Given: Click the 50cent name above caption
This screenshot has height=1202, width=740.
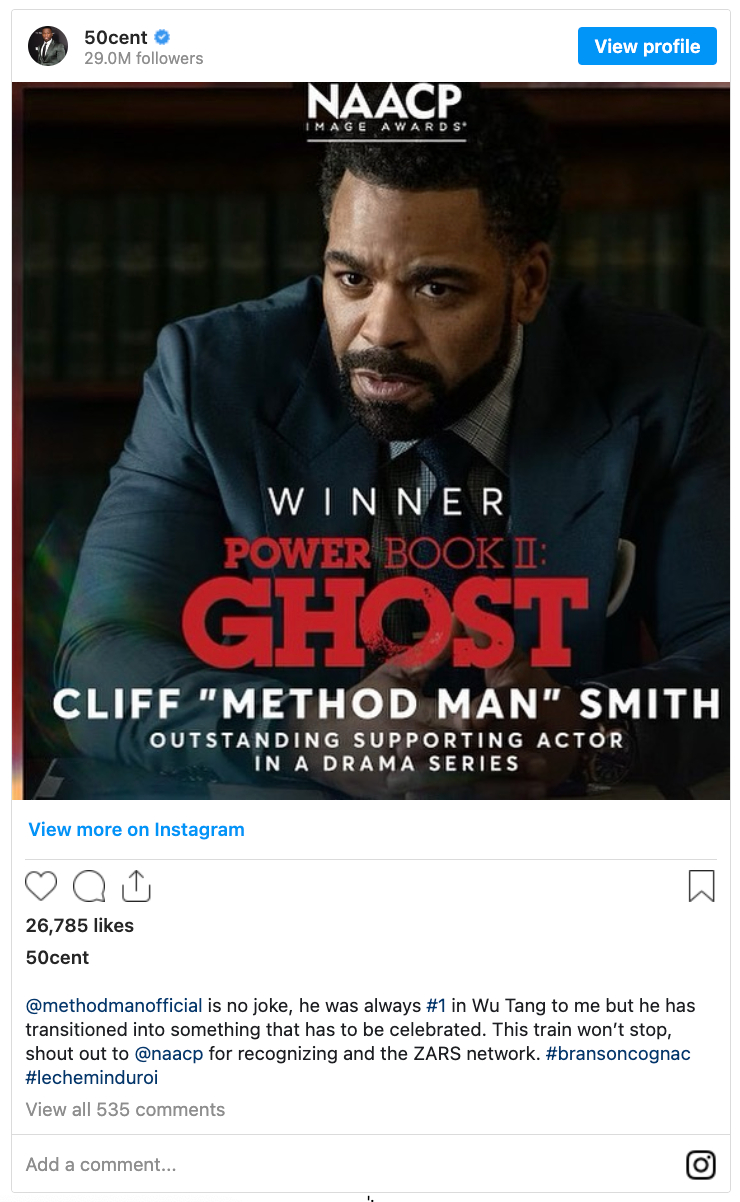Looking at the screenshot, I should (57, 957).
